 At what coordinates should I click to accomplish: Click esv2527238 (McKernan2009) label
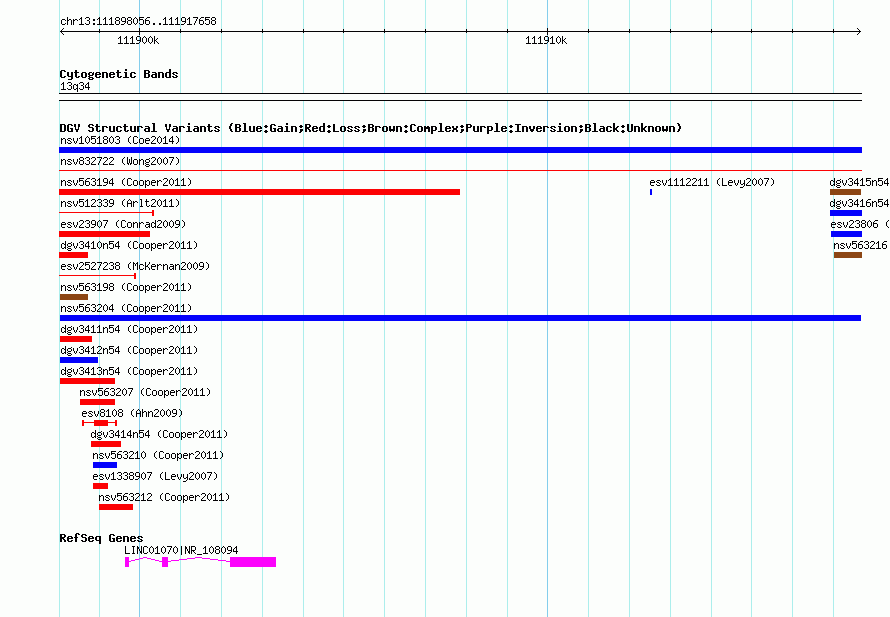135,266
